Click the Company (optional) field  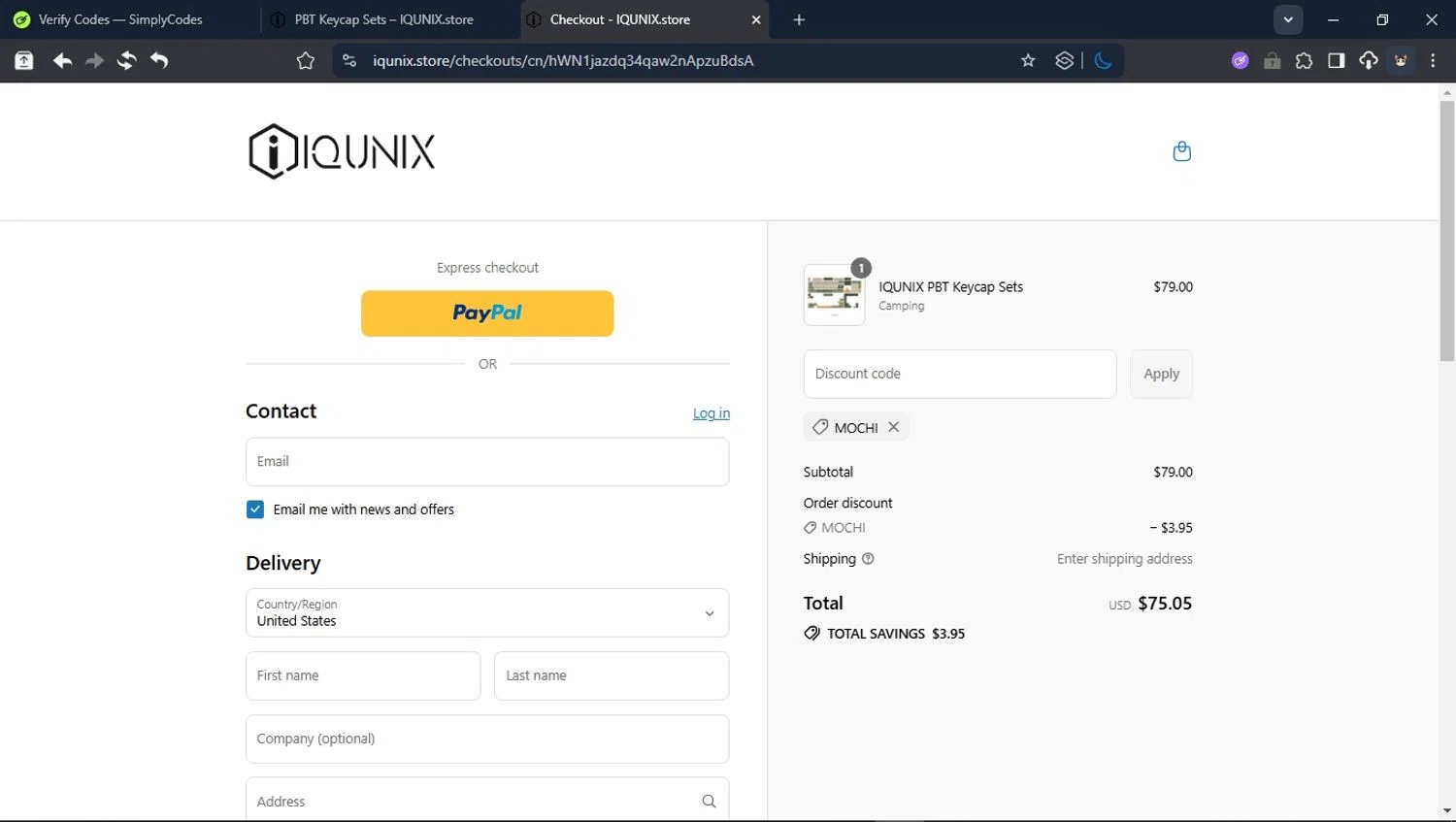(487, 739)
